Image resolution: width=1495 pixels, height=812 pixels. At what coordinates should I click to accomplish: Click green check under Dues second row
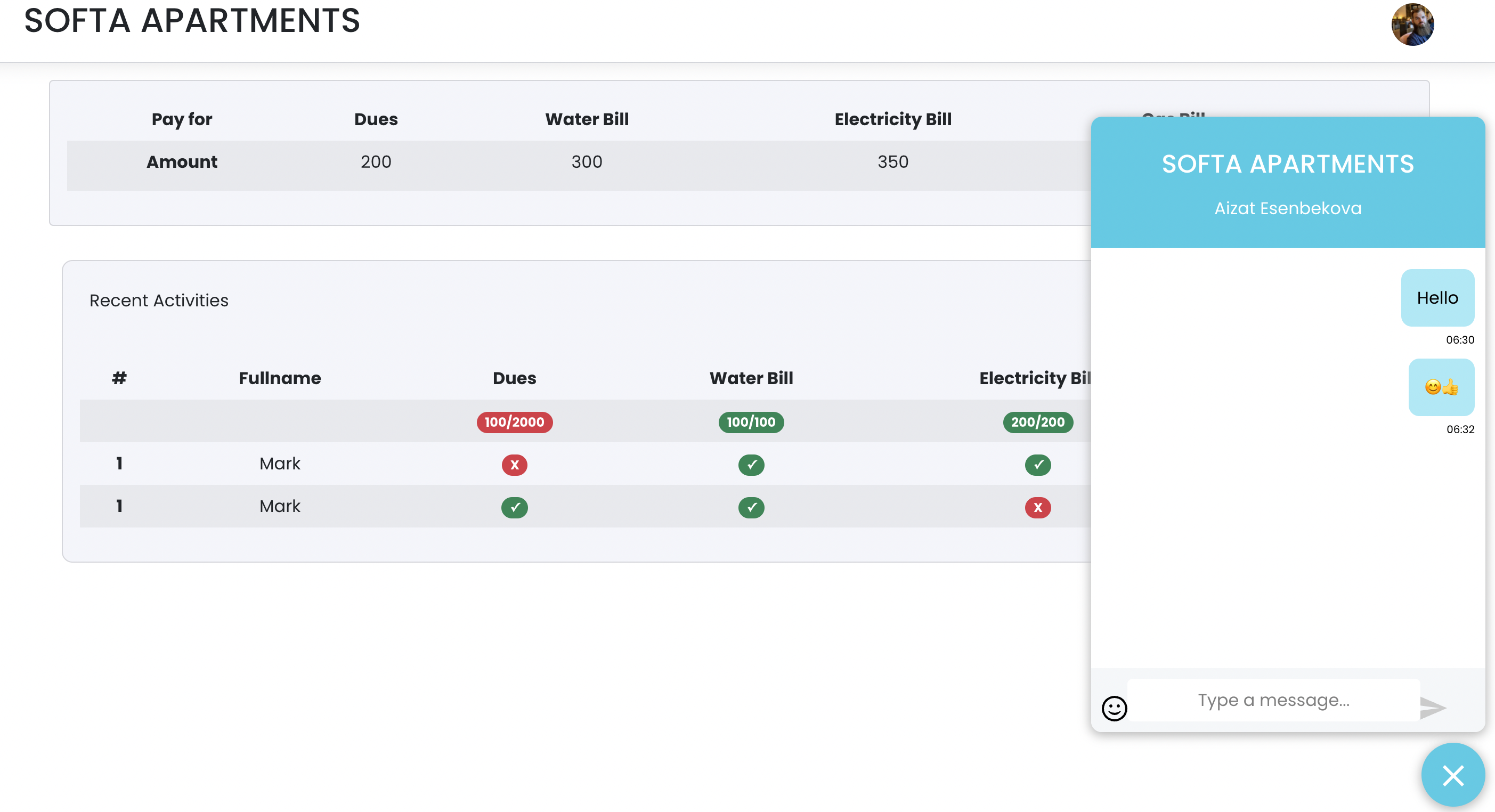point(514,507)
